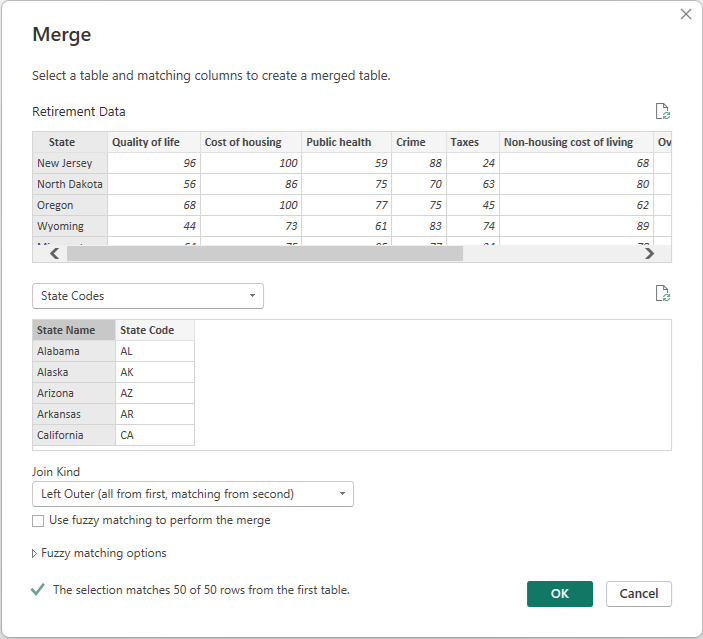Click New Jersey's Quality of life value 96
The height and width of the screenshot is (639, 703).
[154, 163]
